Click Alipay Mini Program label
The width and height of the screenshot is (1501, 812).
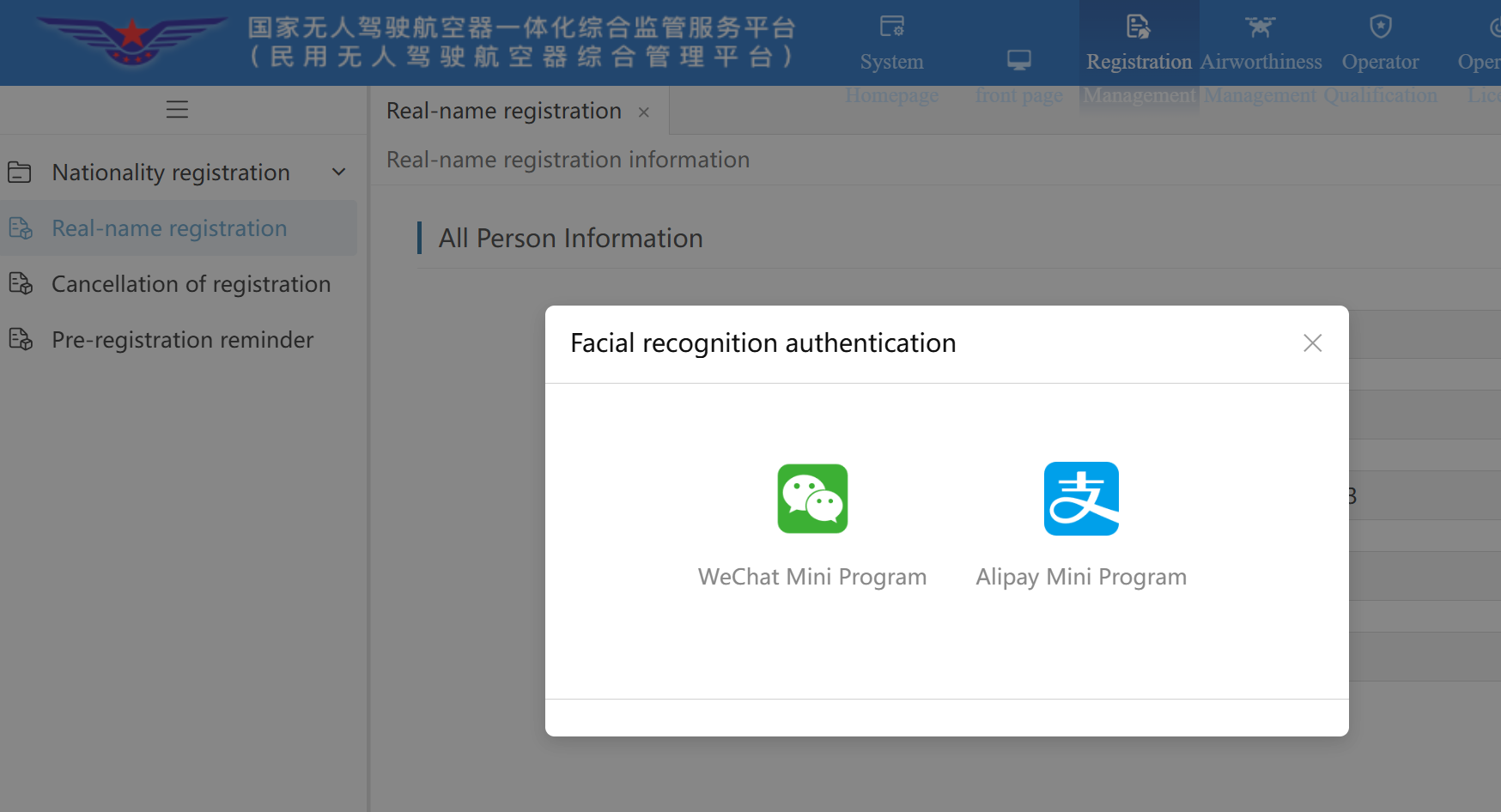click(1081, 577)
